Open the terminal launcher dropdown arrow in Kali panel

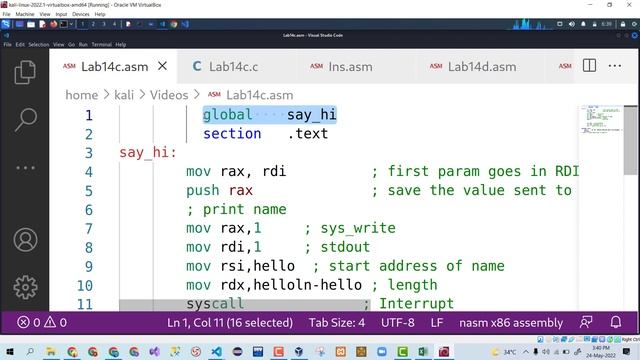click(x=71, y=24)
